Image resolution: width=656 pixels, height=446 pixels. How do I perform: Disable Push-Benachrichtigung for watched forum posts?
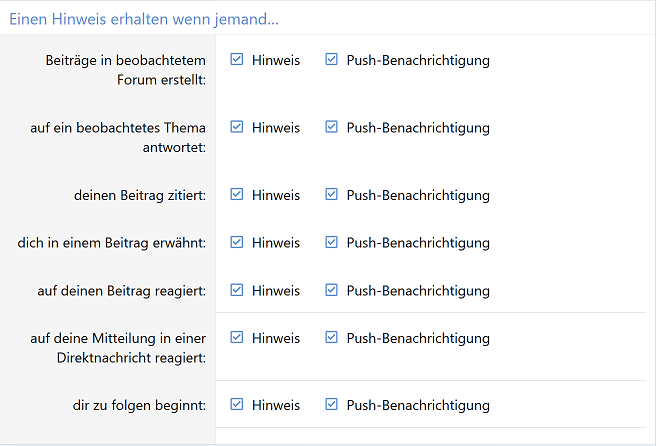click(x=332, y=60)
